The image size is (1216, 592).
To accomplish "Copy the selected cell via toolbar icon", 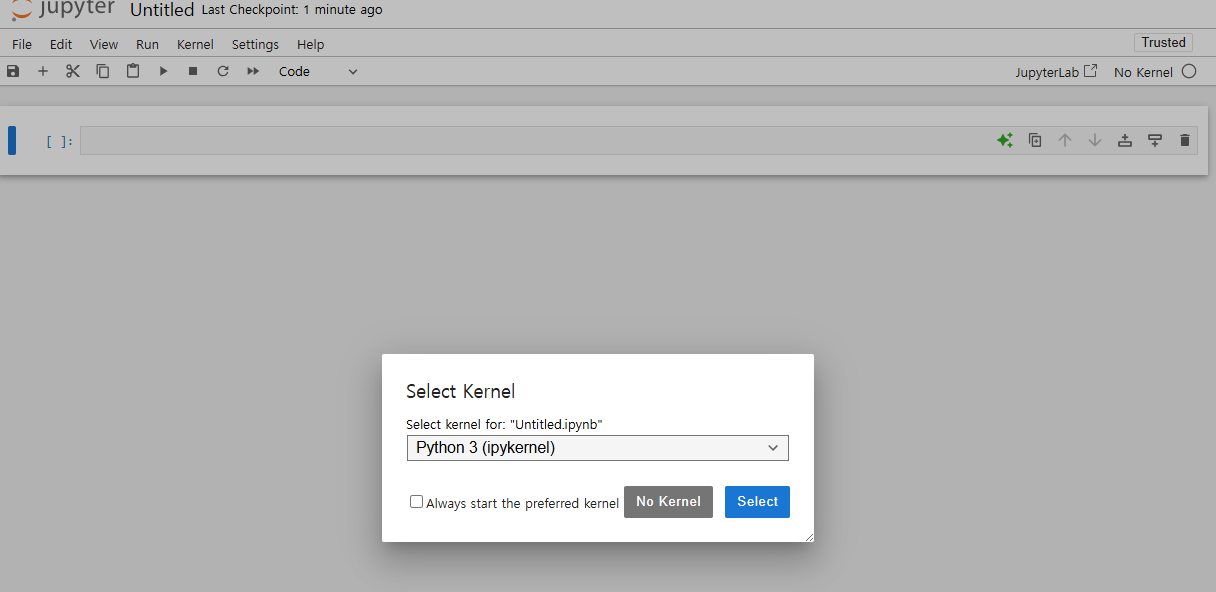I will 103,71.
